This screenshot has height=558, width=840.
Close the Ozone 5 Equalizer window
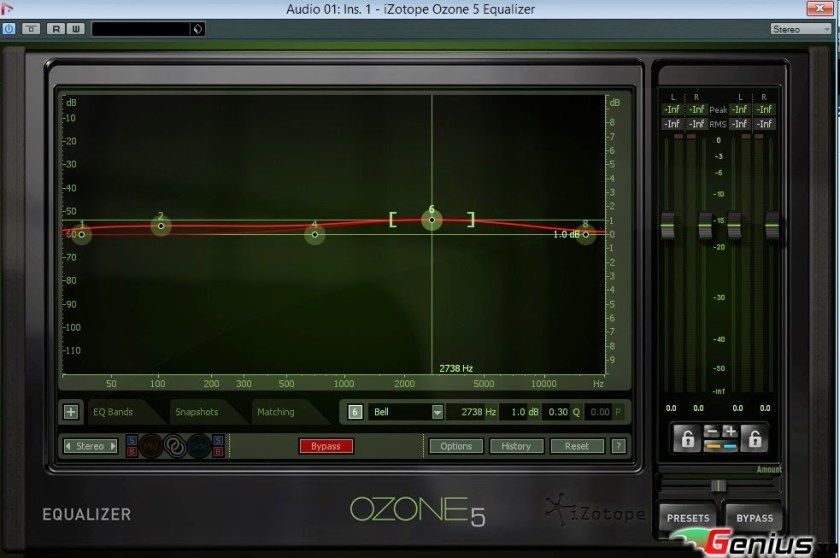820,8
